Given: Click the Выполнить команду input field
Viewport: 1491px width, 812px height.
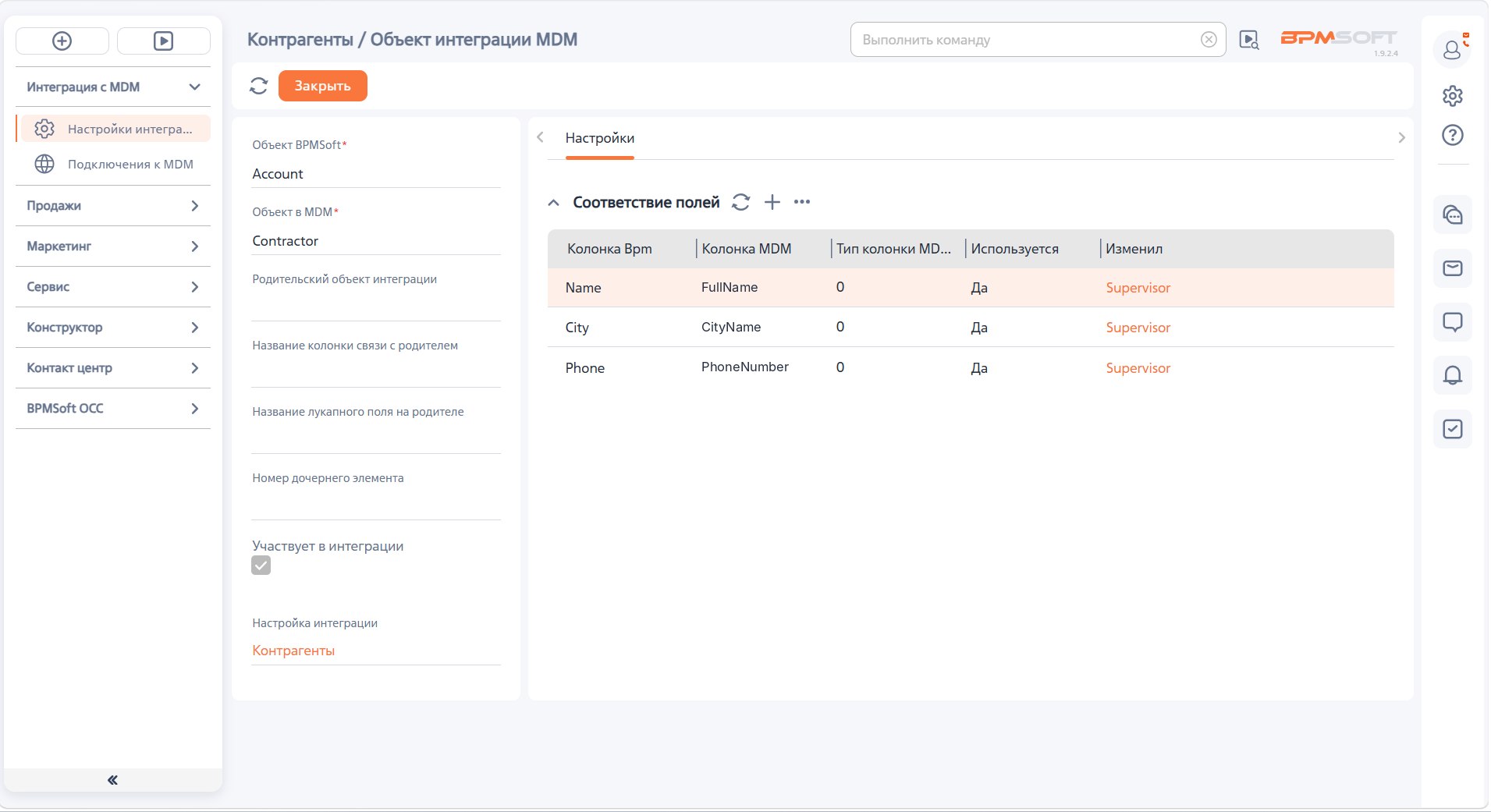Looking at the screenshot, I should [1027, 40].
